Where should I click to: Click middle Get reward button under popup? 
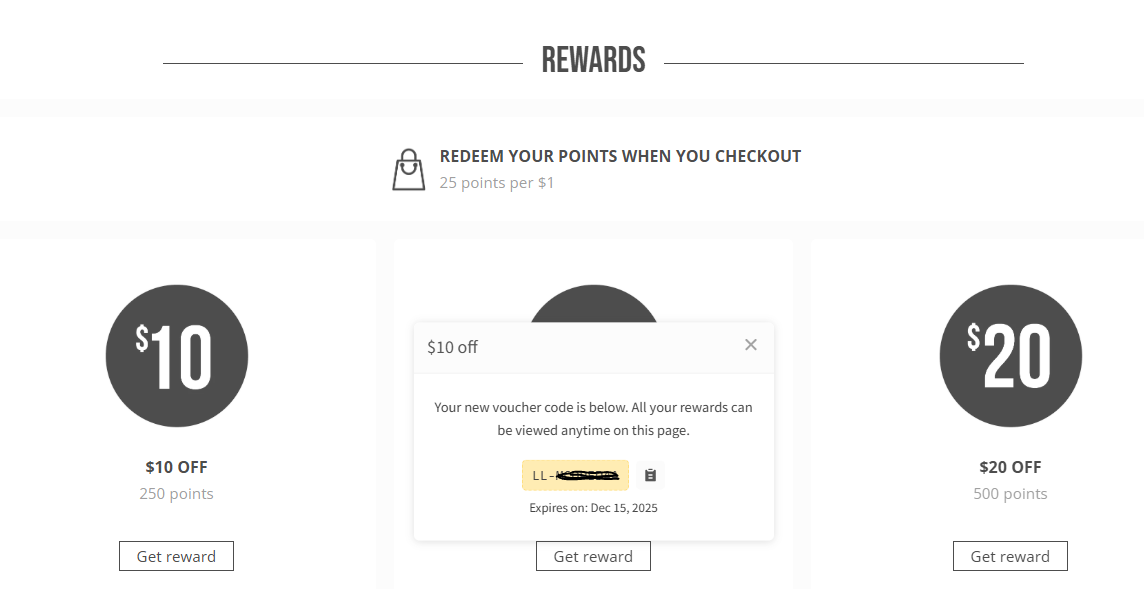click(593, 556)
